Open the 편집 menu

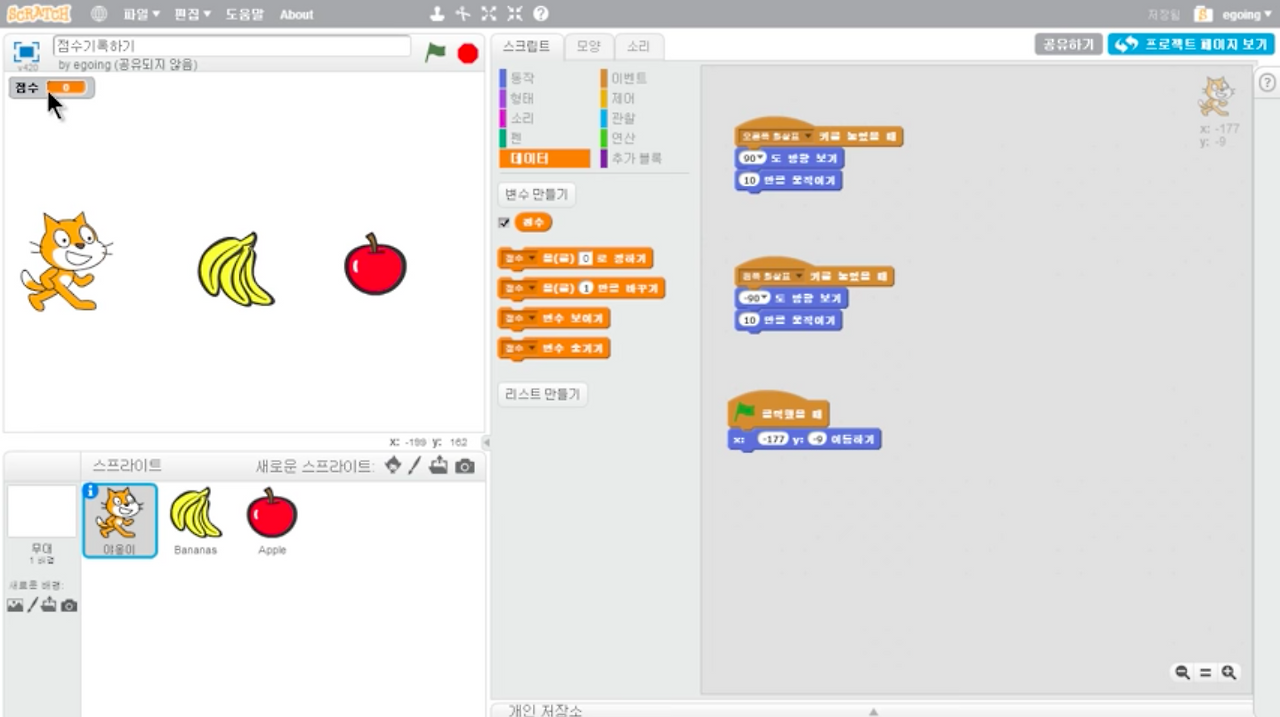click(x=193, y=14)
